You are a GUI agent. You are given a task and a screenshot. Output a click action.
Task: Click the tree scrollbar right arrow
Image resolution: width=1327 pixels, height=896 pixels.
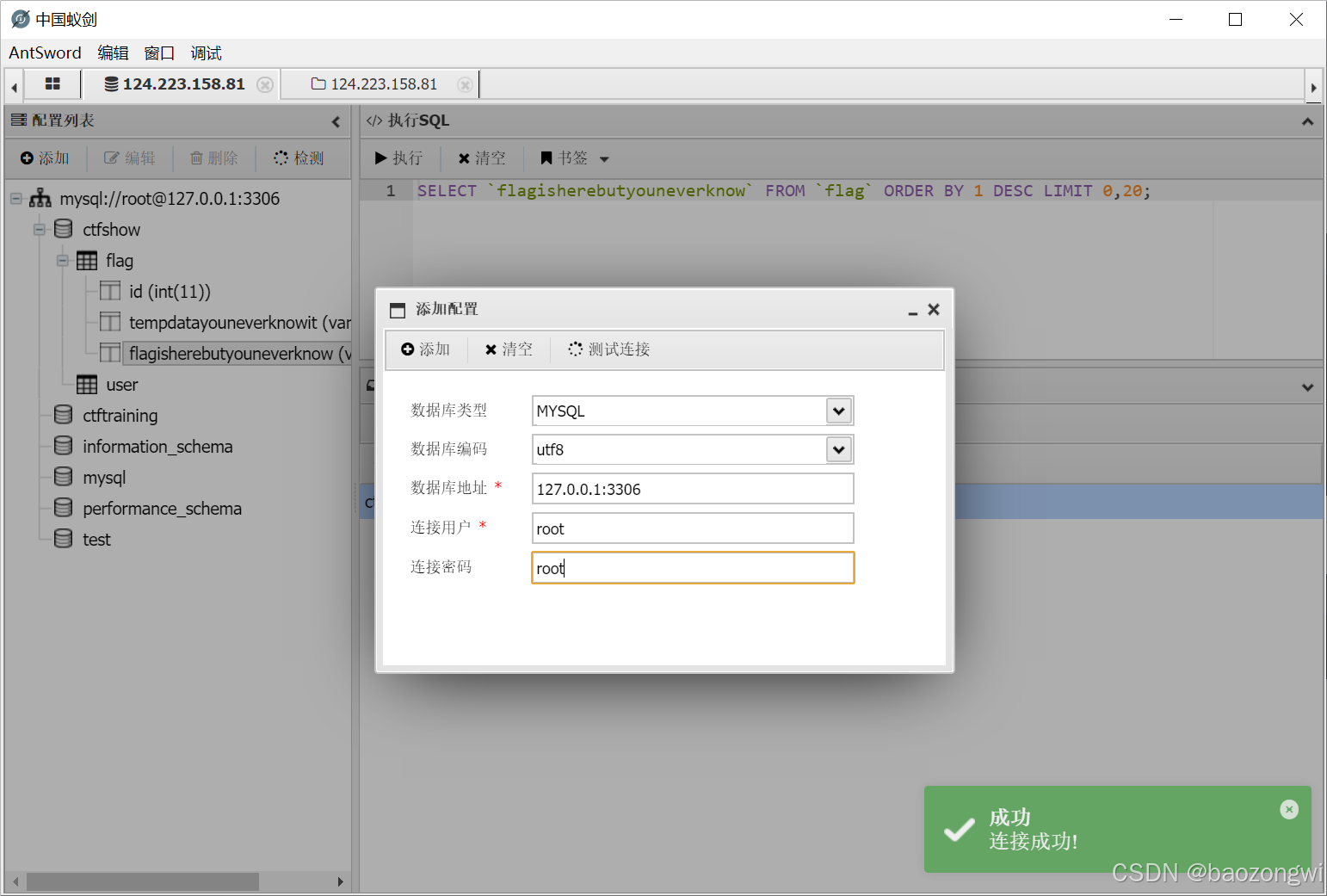coord(340,881)
